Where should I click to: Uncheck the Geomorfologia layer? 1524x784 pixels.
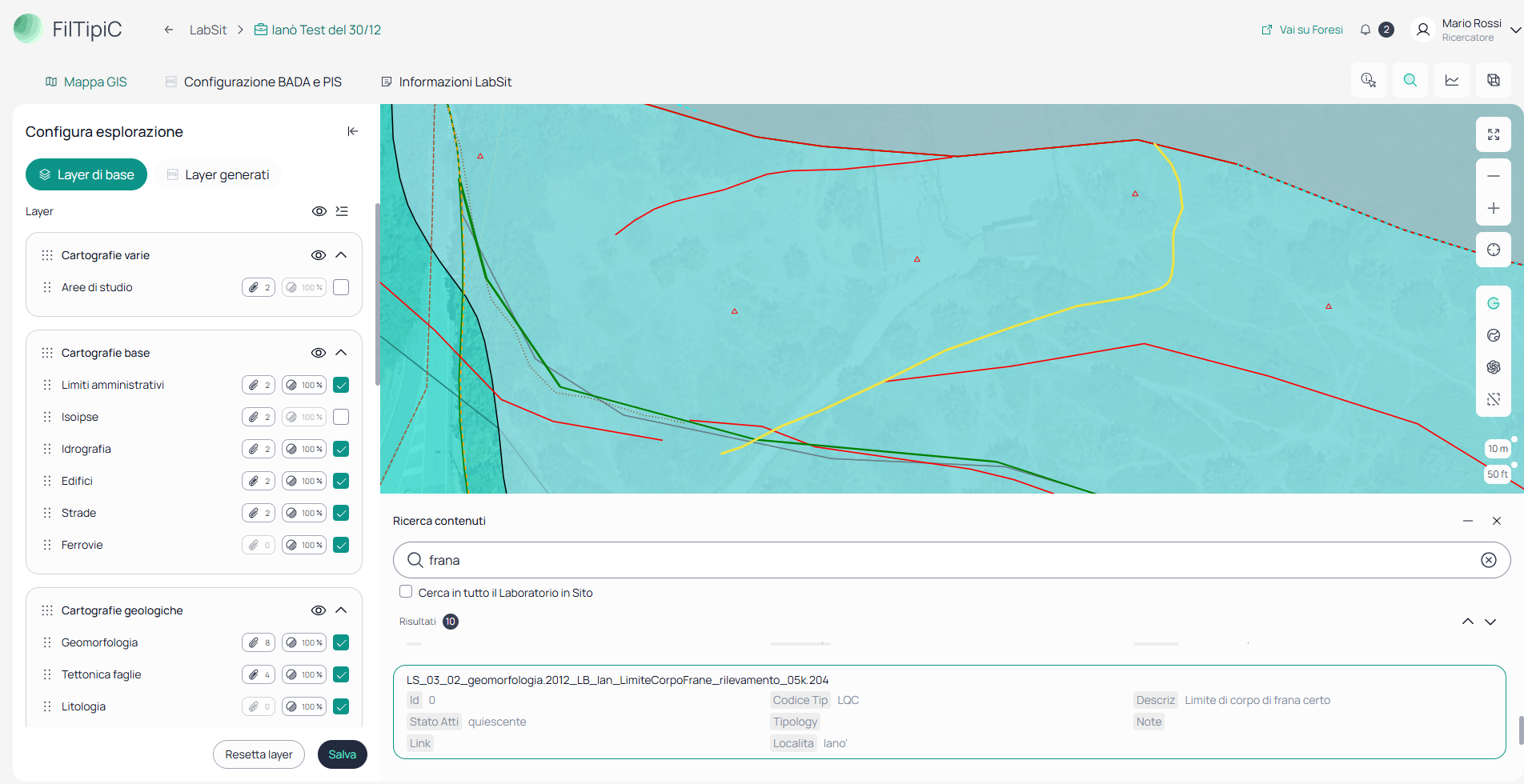click(341, 642)
